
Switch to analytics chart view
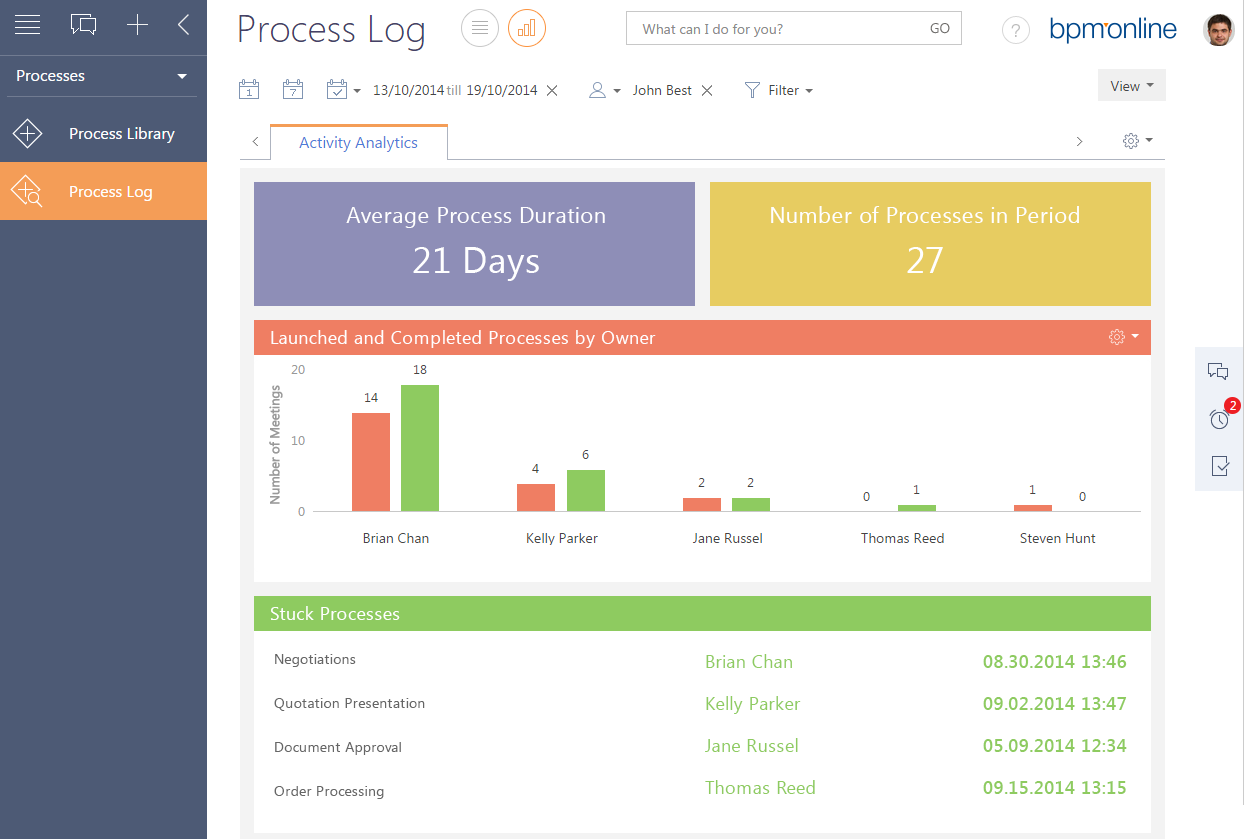click(527, 28)
